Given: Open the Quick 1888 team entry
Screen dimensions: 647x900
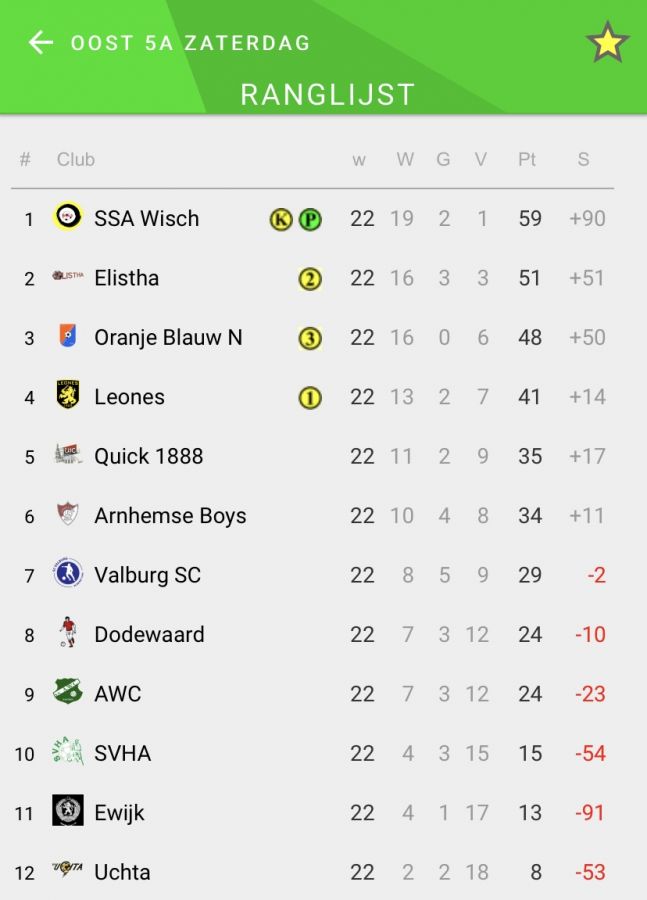Looking at the screenshot, I should (148, 456).
